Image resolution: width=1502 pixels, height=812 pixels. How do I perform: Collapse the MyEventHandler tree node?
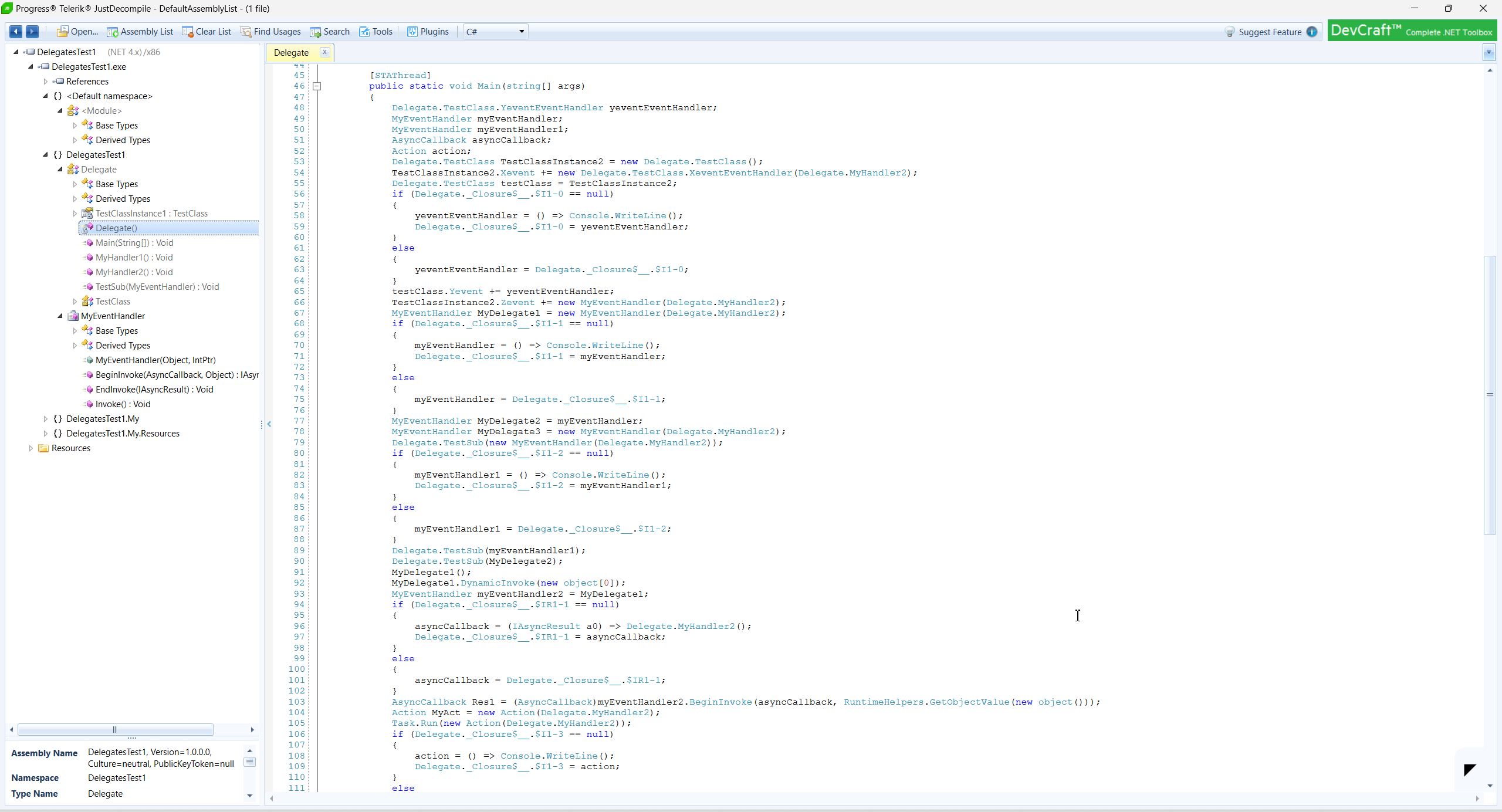(x=60, y=316)
